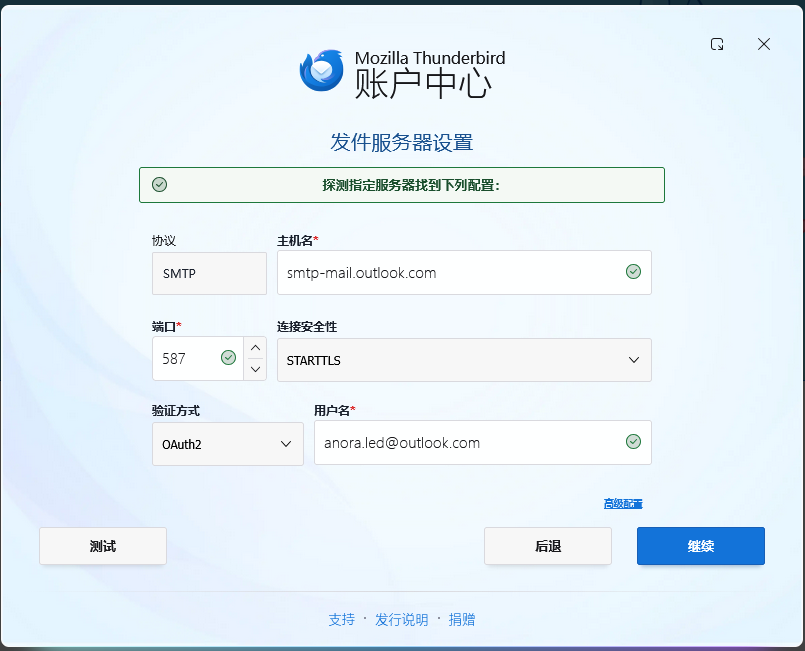Increase the port number with up arrow
The image size is (805, 651).
(255, 348)
